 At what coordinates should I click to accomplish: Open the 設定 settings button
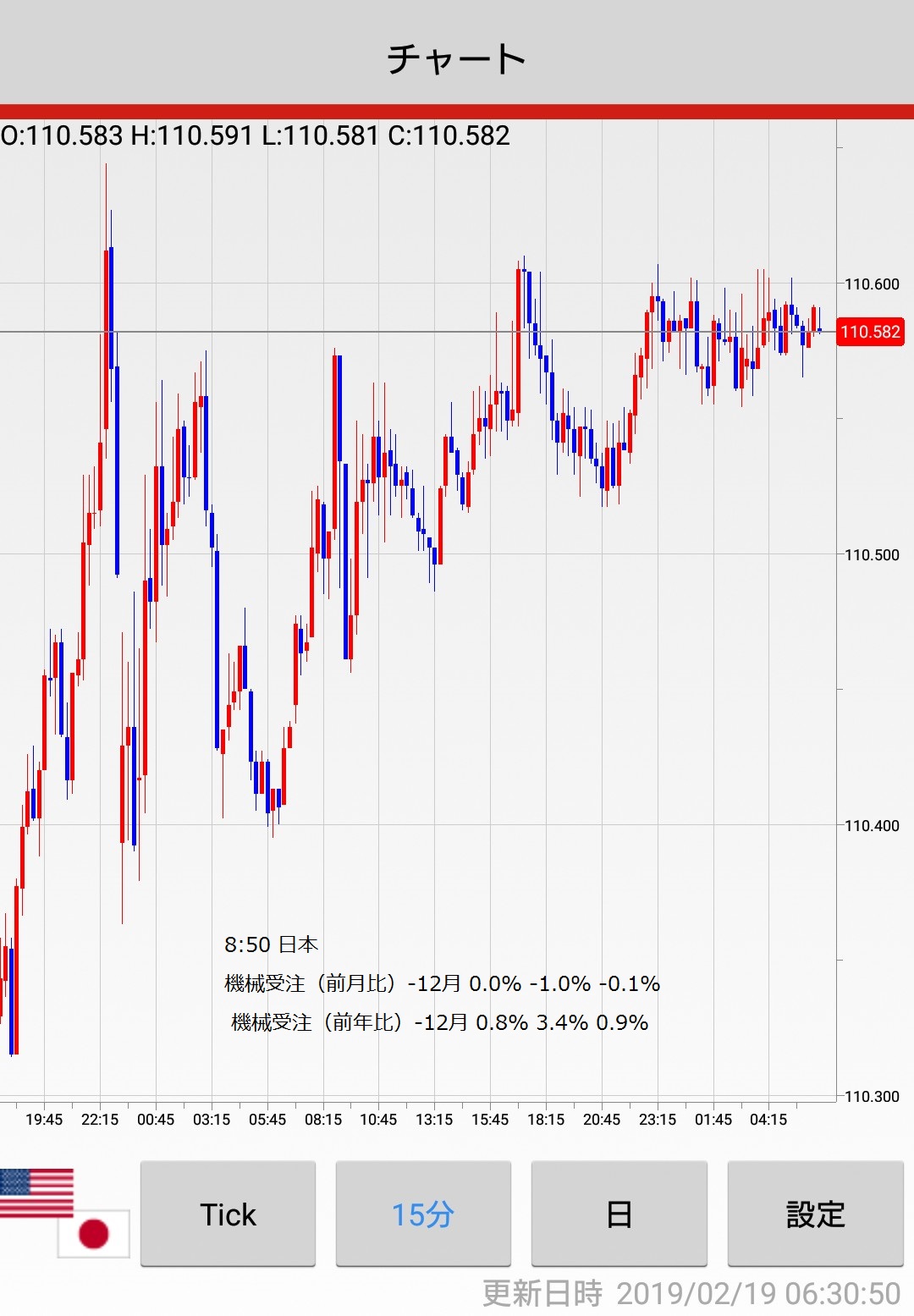(x=815, y=1214)
